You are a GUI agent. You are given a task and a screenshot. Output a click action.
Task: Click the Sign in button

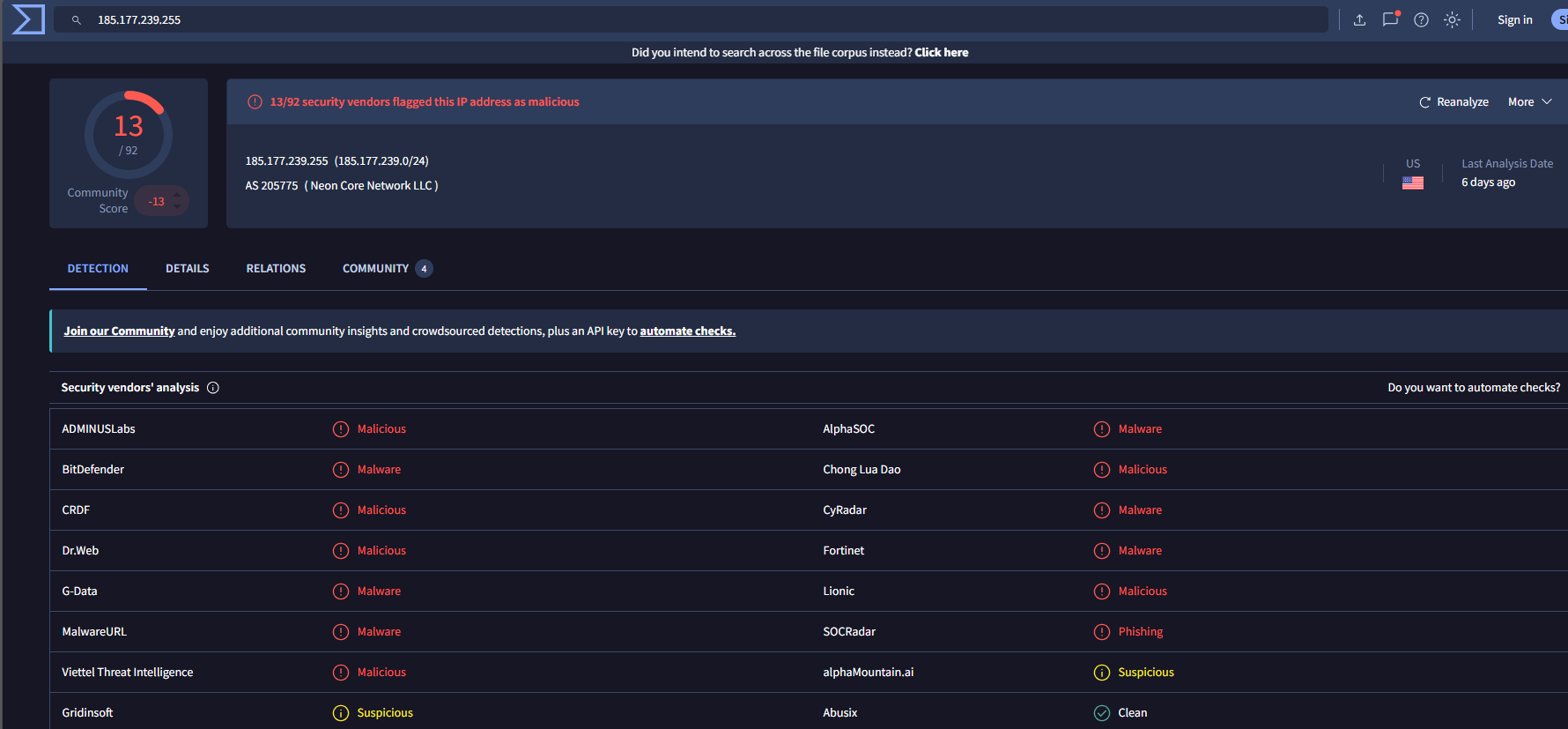1514,19
